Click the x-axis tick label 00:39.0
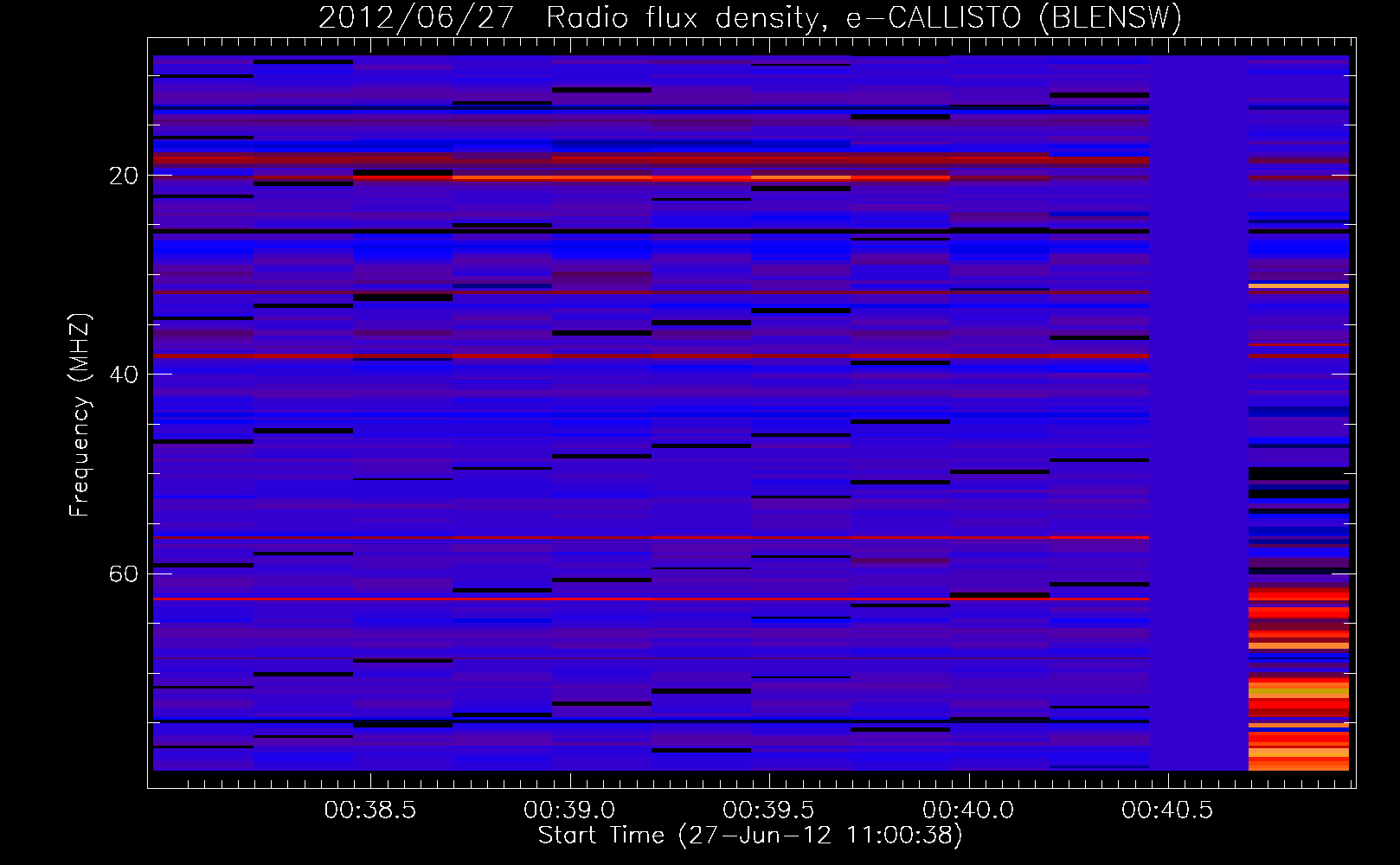 (569, 811)
